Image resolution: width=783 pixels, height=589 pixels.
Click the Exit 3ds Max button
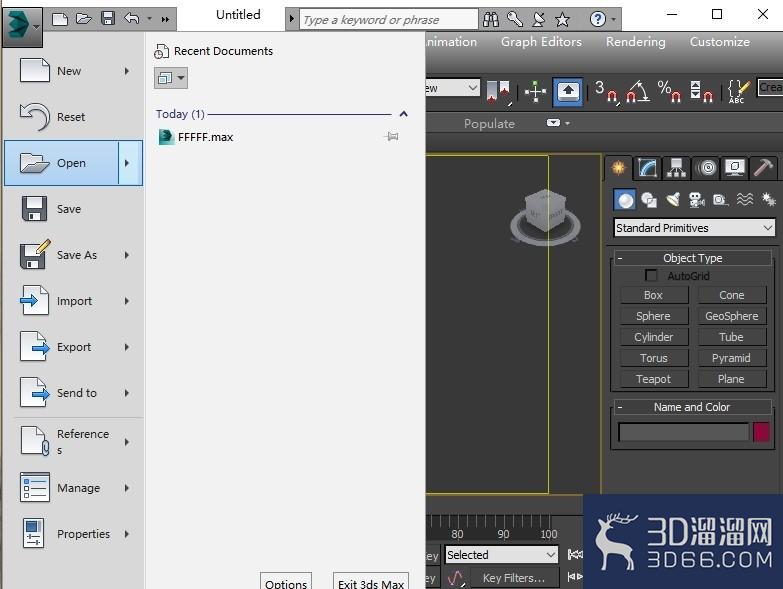point(371,582)
